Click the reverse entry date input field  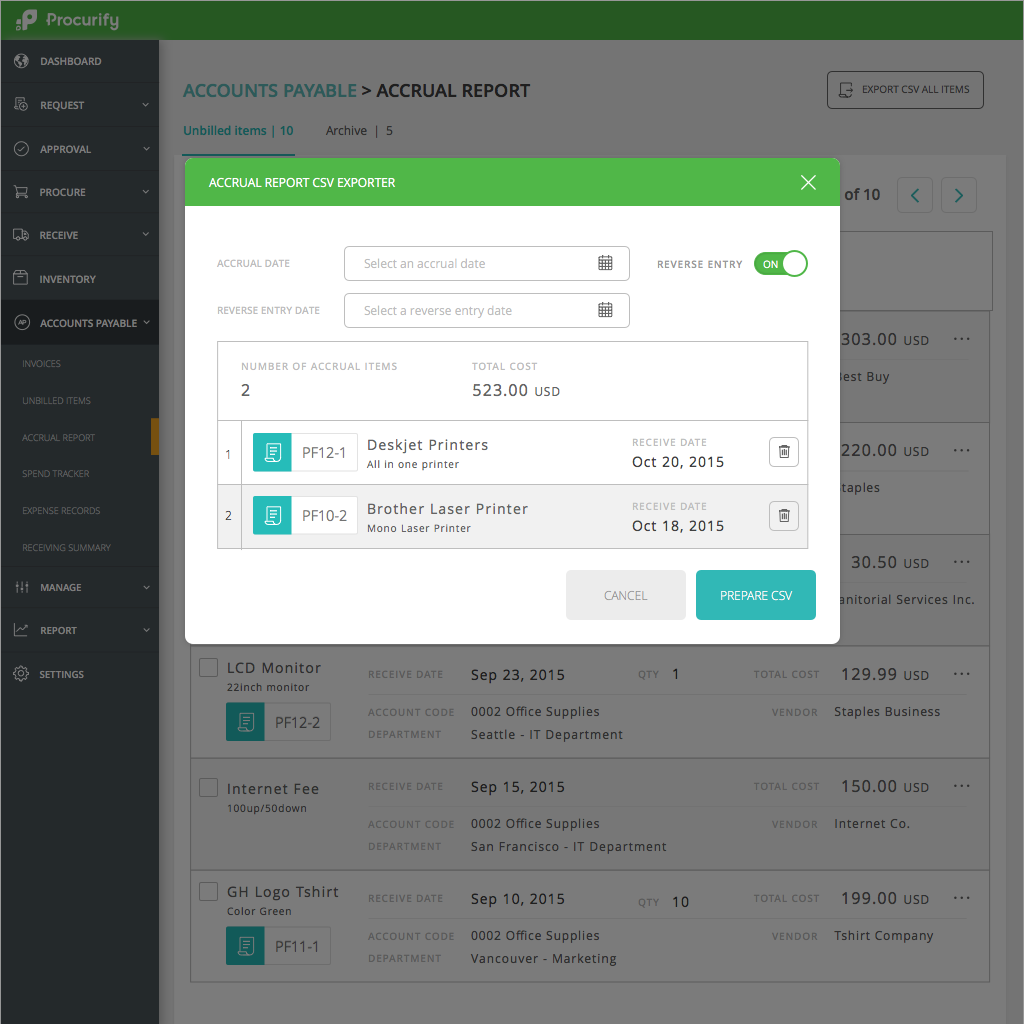487,310
